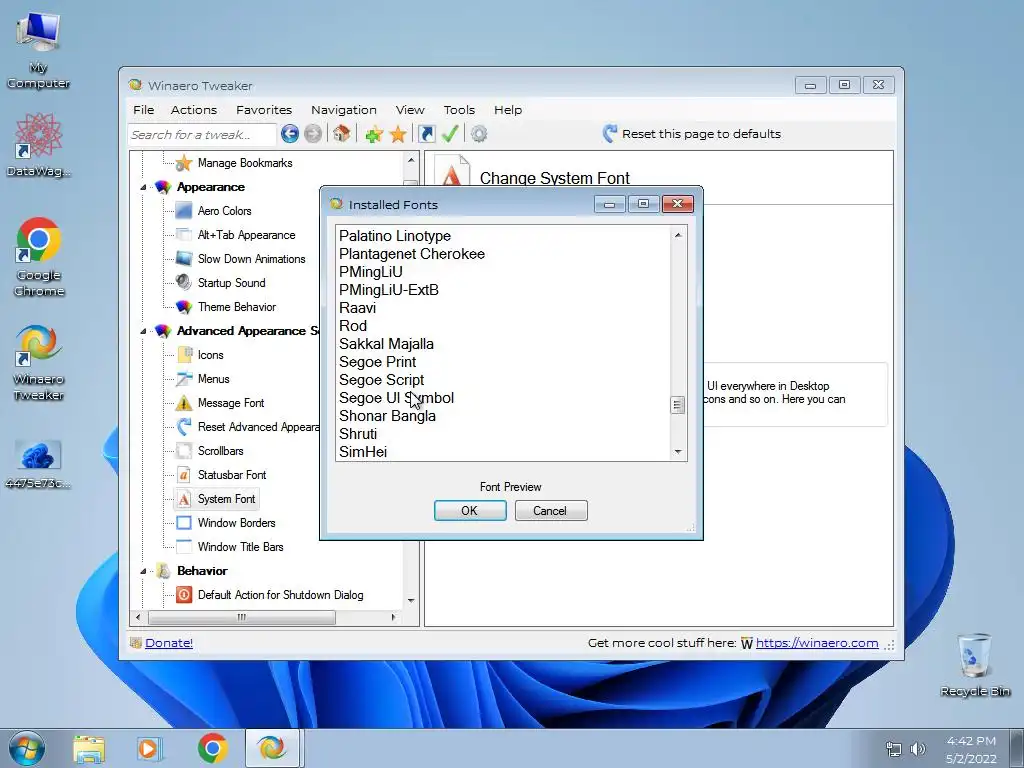Click Reset this page to defaults
1024x768 pixels.
[x=692, y=134]
